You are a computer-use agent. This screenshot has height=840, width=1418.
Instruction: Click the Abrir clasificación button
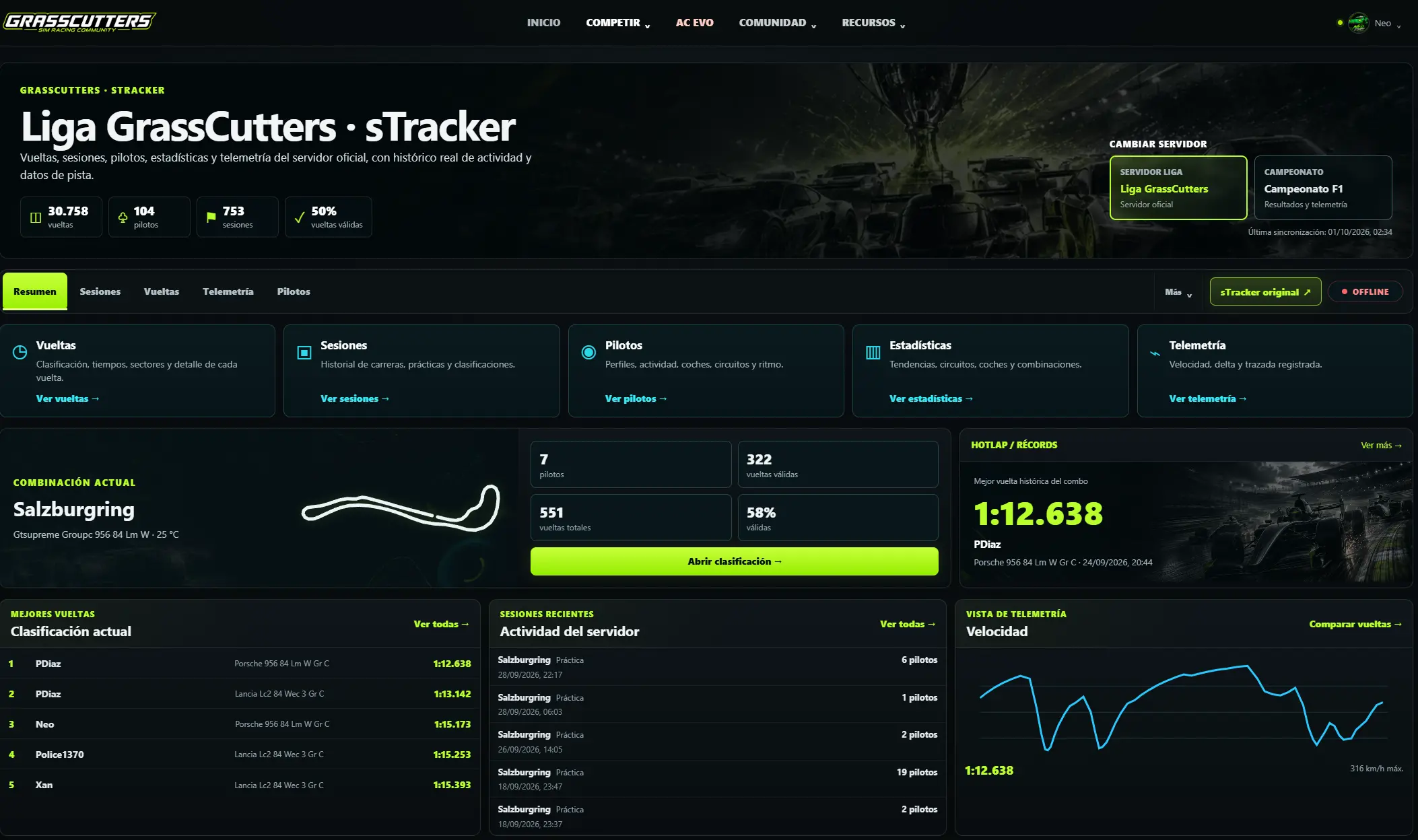click(734, 561)
